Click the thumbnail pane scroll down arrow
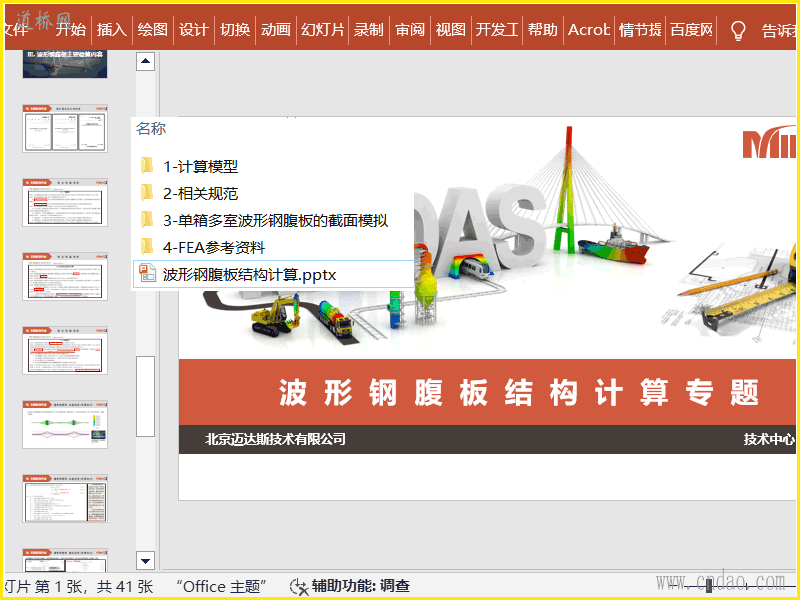The image size is (800, 600). click(x=145, y=561)
